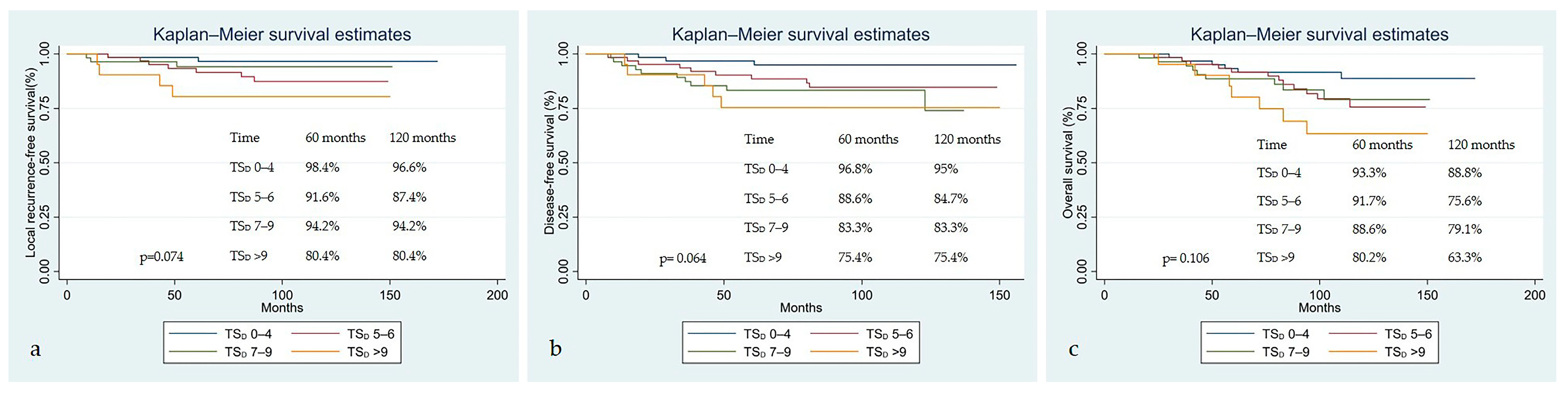Click the "Months" x-axis label in the middle plot
Viewport: 1568px width, 394px height.
point(800,307)
